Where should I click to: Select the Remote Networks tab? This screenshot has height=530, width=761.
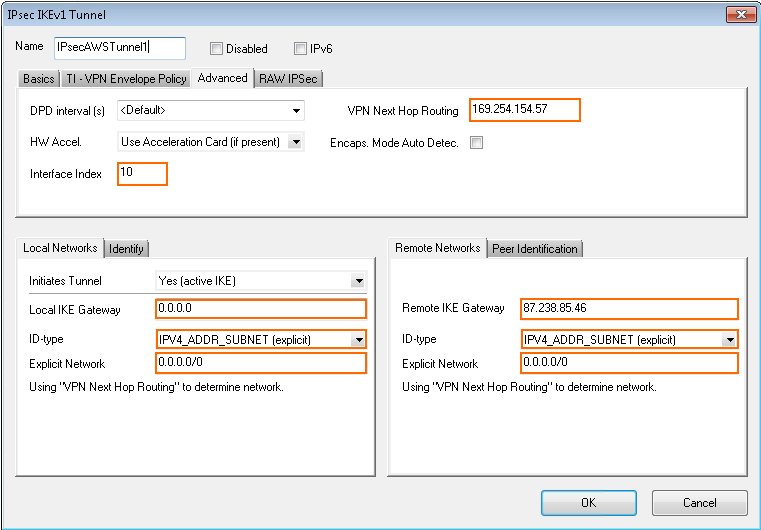(x=437, y=248)
